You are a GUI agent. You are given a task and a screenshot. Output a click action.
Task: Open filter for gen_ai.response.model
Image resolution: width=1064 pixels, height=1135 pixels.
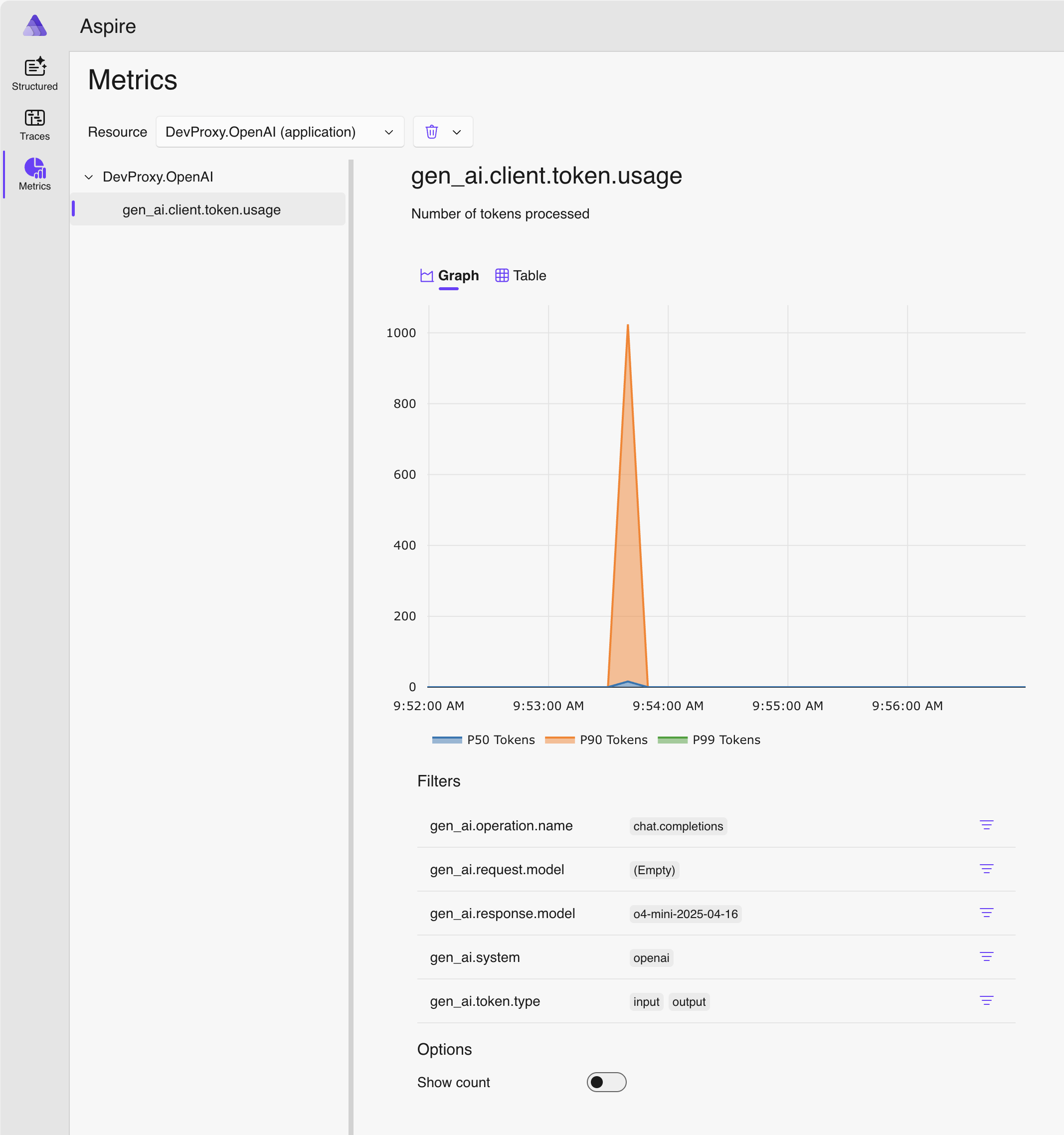click(986, 913)
